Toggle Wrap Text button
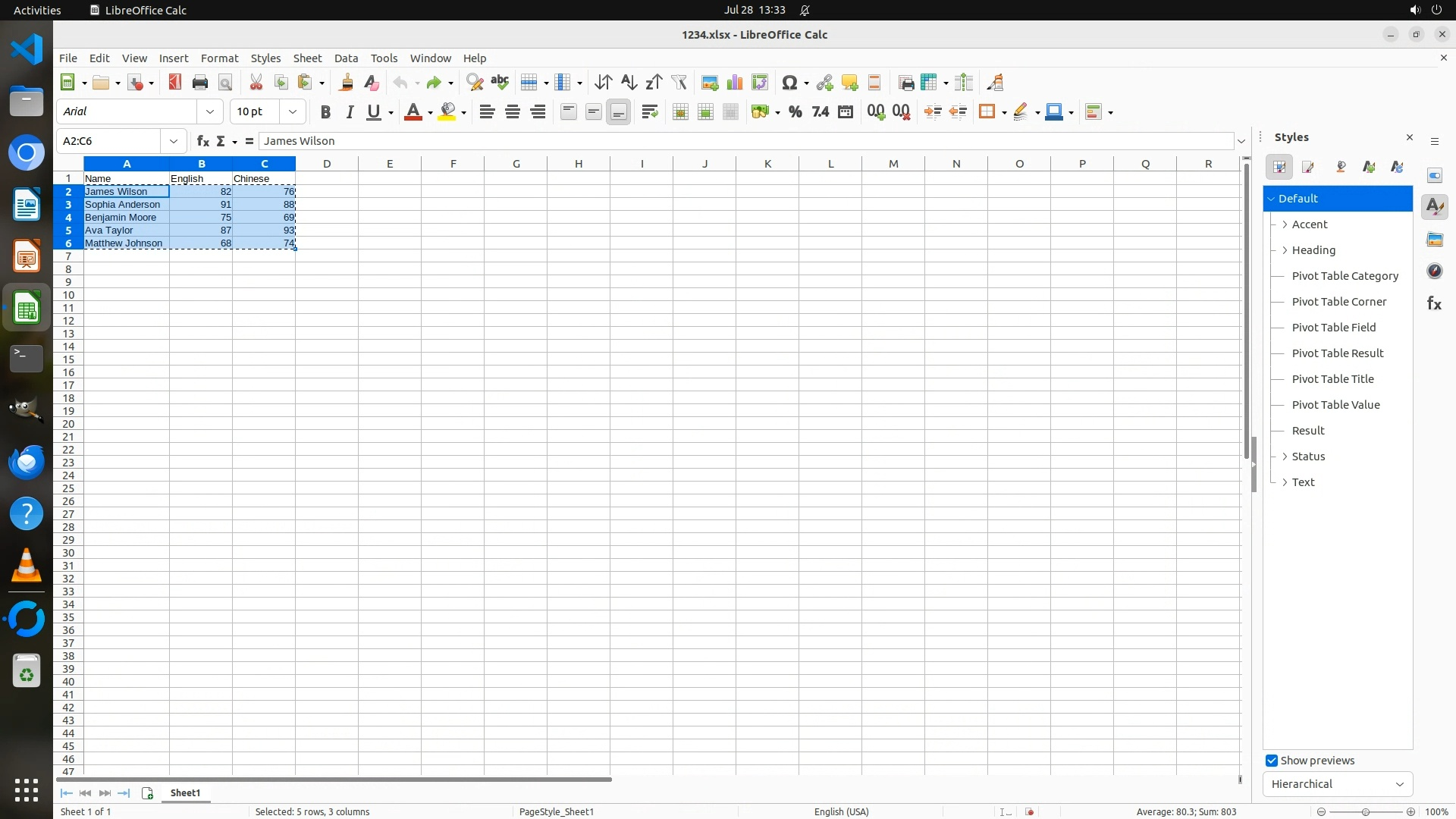Image resolution: width=1456 pixels, height=819 pixels. click(x=649, y=112)
